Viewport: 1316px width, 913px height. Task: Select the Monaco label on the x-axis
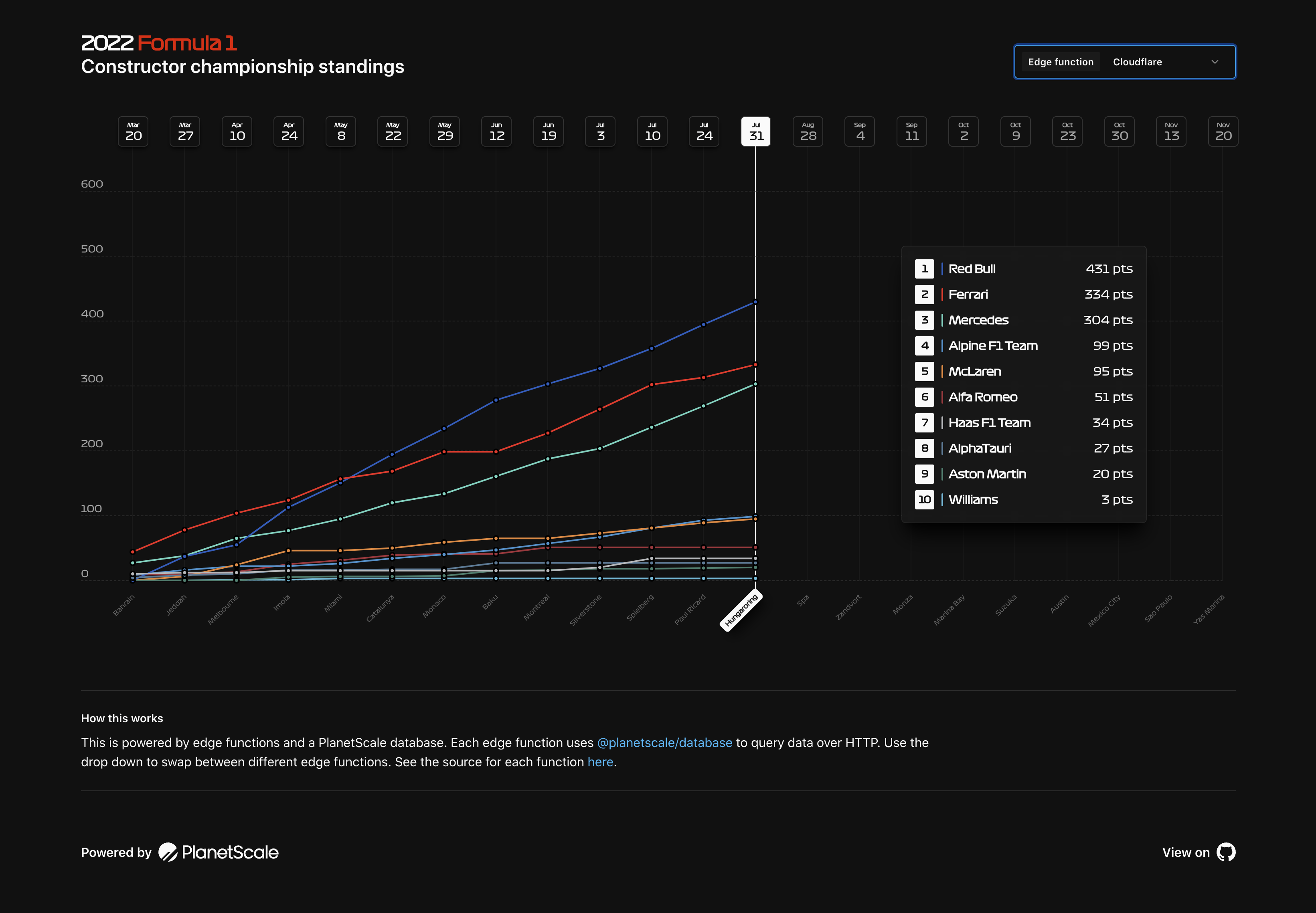click(x=435, y=605)
